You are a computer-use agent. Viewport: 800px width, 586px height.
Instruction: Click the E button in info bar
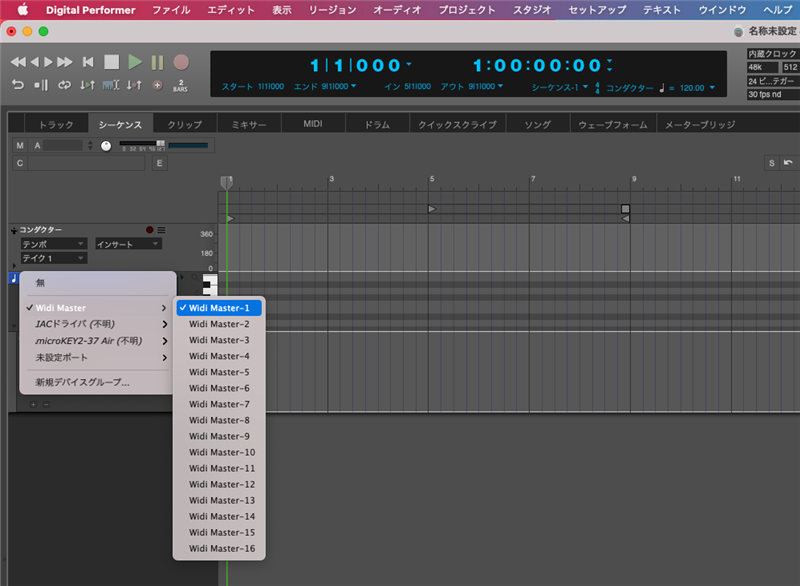pos(159,163)
